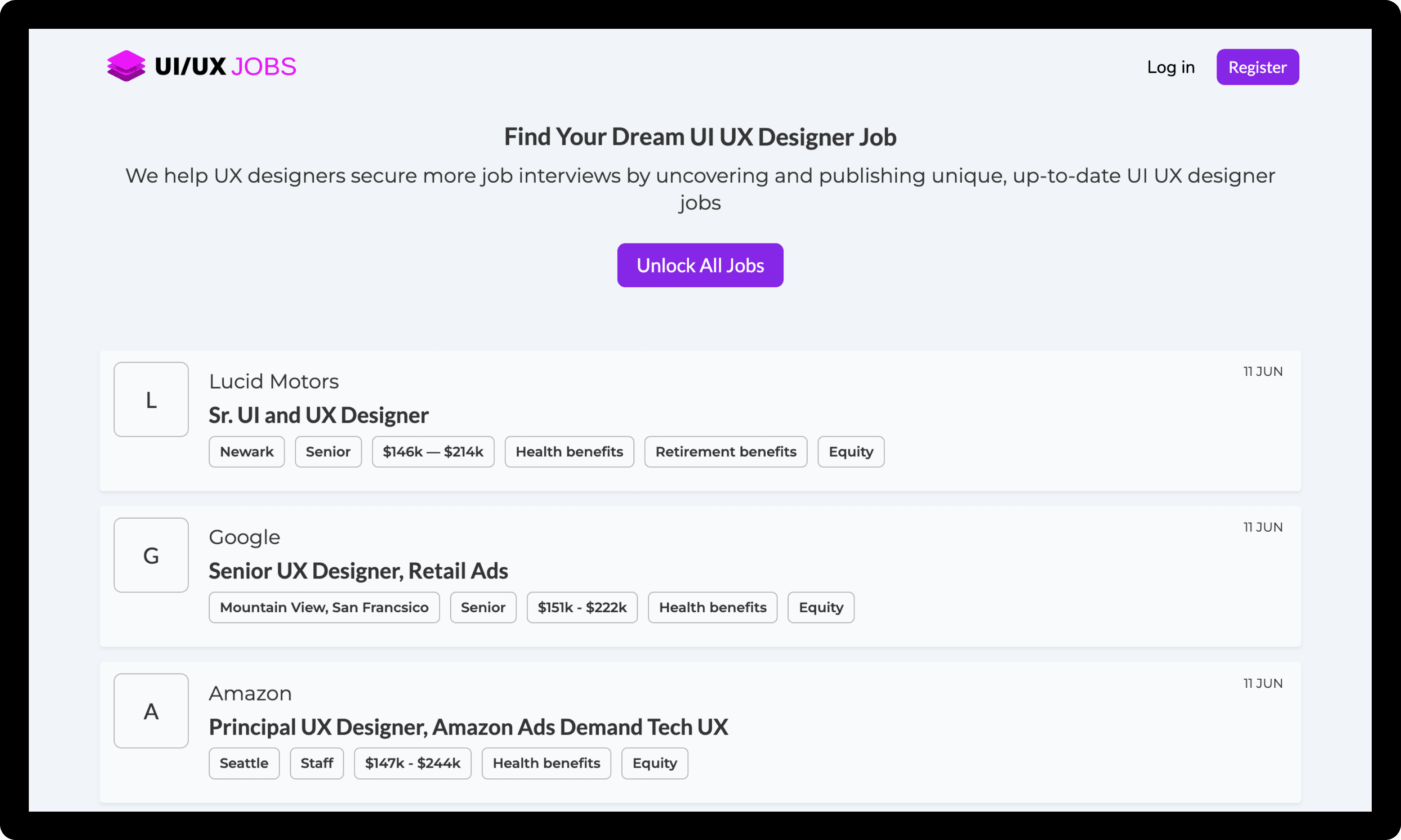This screenshot has height=840, width=1401.
Task: Click the Equity tag on Google job
Action: tap(821, 607)
